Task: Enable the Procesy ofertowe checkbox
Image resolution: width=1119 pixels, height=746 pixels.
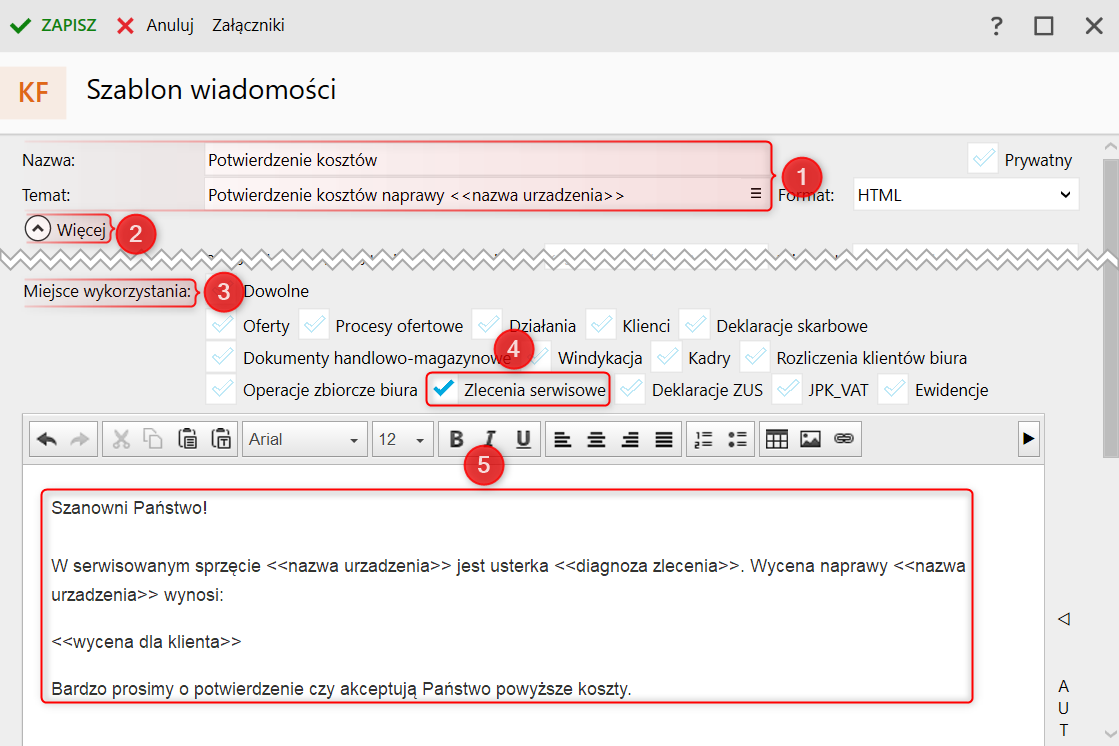Action: [314, 326]
